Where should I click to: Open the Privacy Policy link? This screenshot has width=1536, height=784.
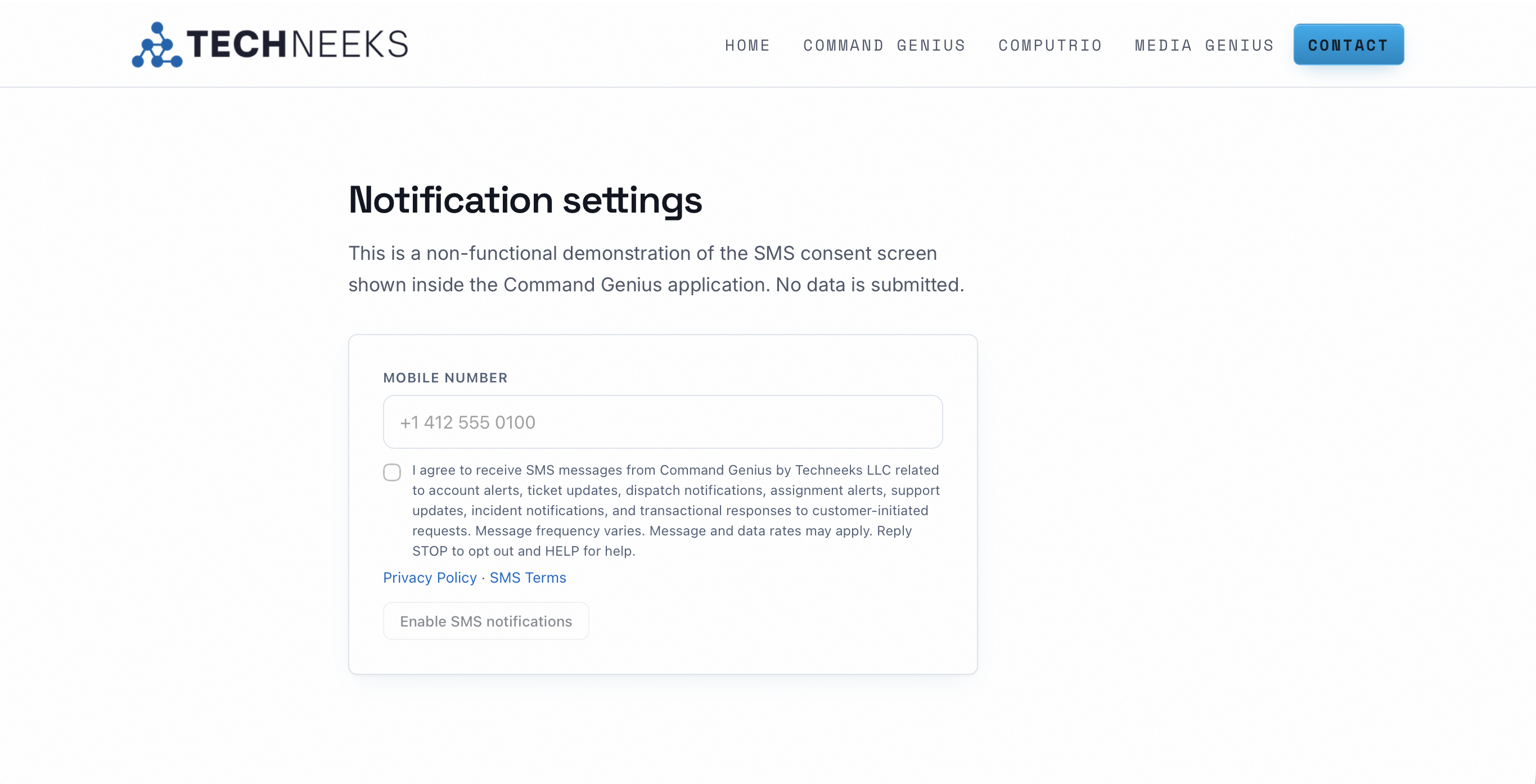(x=429, y=577)
